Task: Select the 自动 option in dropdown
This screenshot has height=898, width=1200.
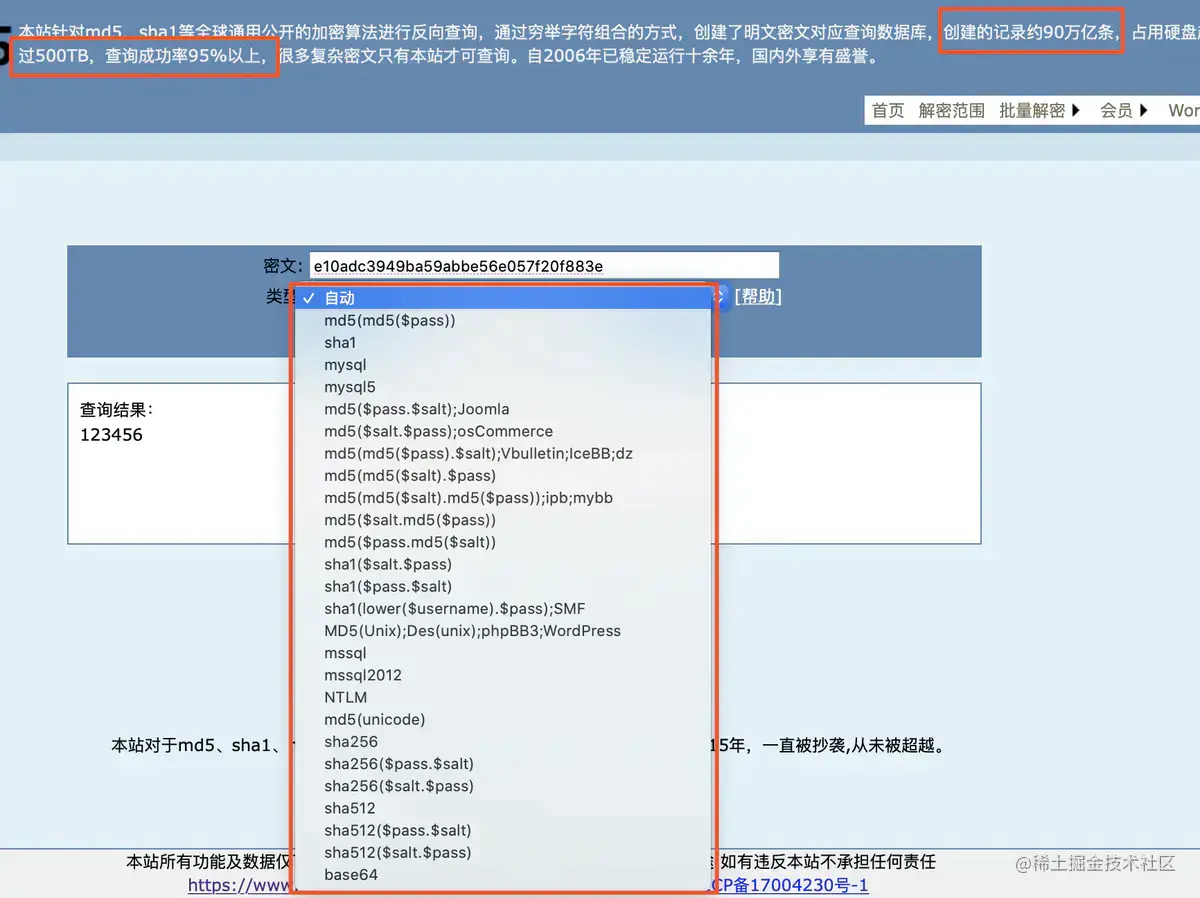Action: [504, 298]
